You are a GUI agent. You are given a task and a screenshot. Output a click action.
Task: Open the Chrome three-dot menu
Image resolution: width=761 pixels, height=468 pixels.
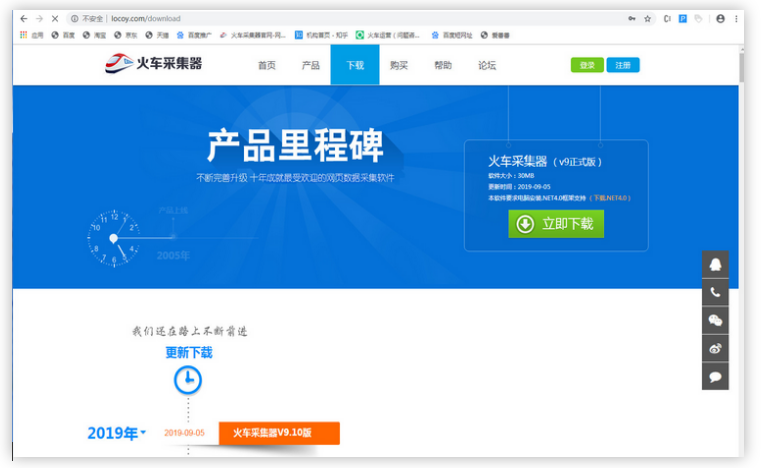[738, 18]
